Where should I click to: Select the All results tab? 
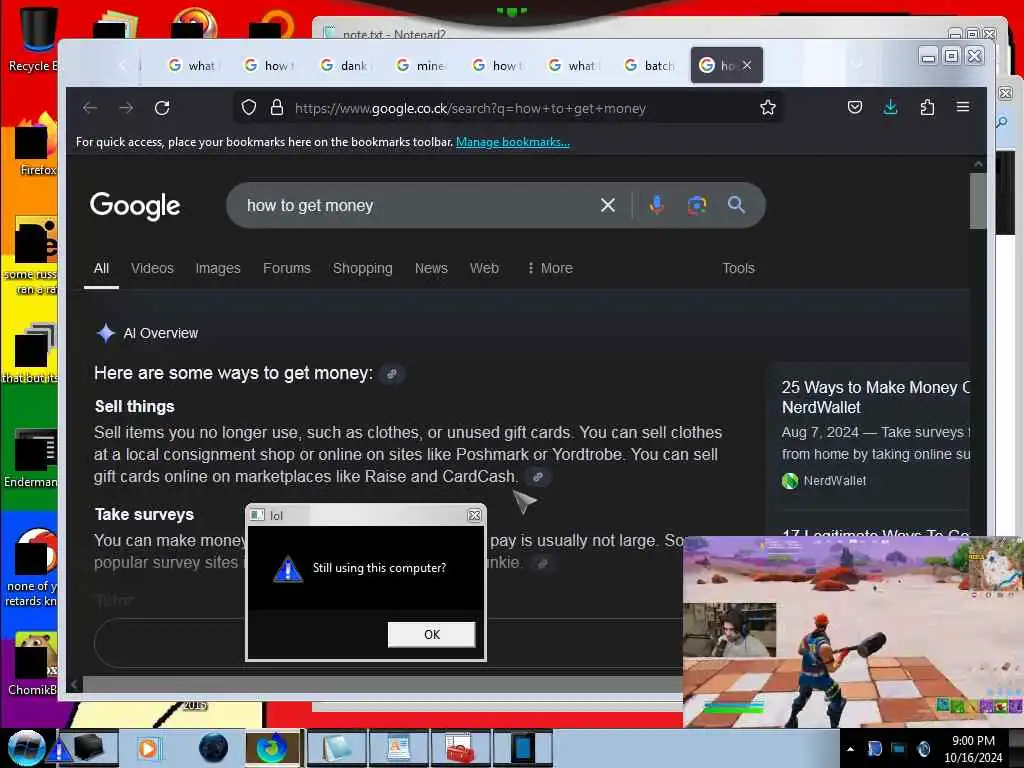click(101, 268)
